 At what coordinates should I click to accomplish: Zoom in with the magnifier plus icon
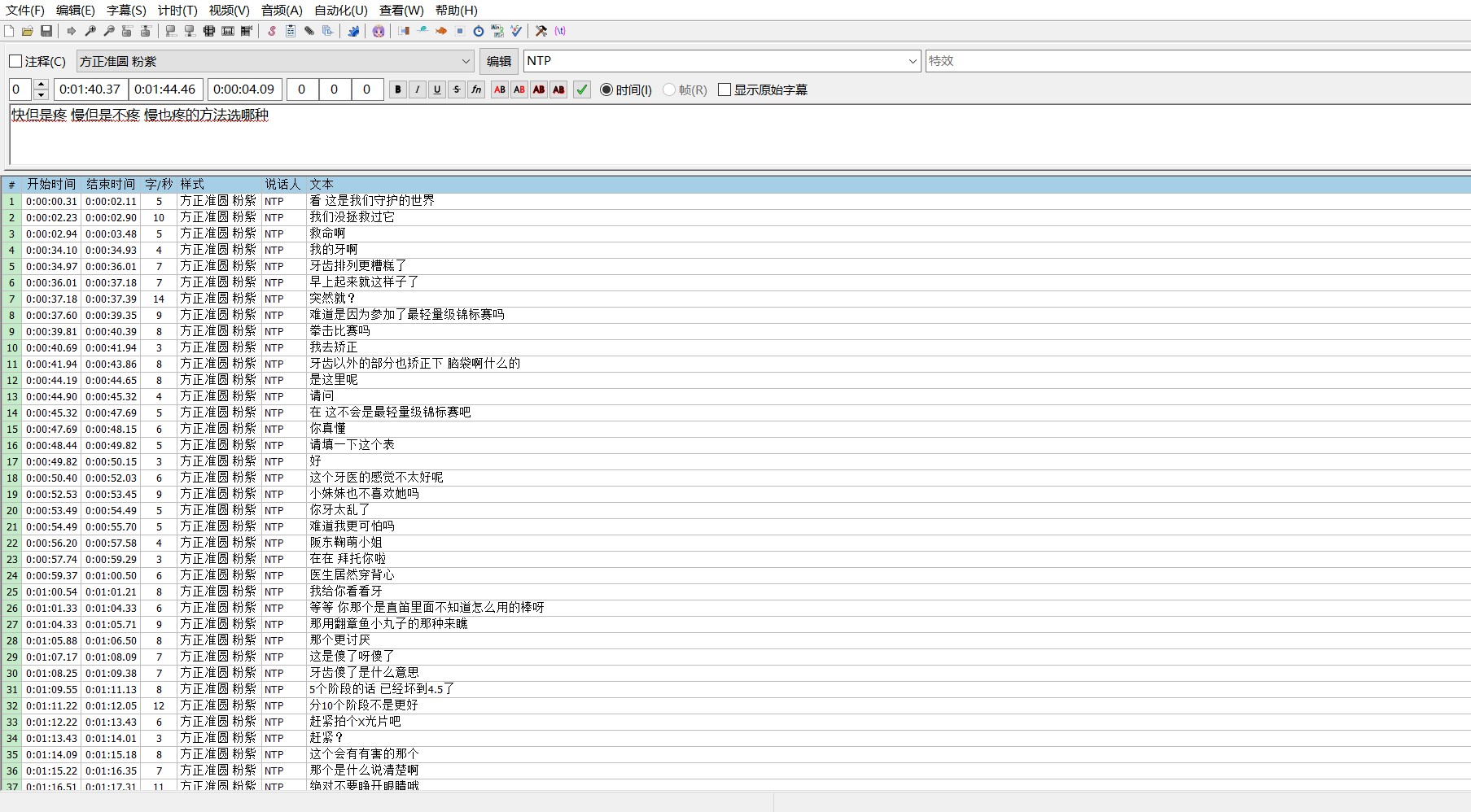90,31
